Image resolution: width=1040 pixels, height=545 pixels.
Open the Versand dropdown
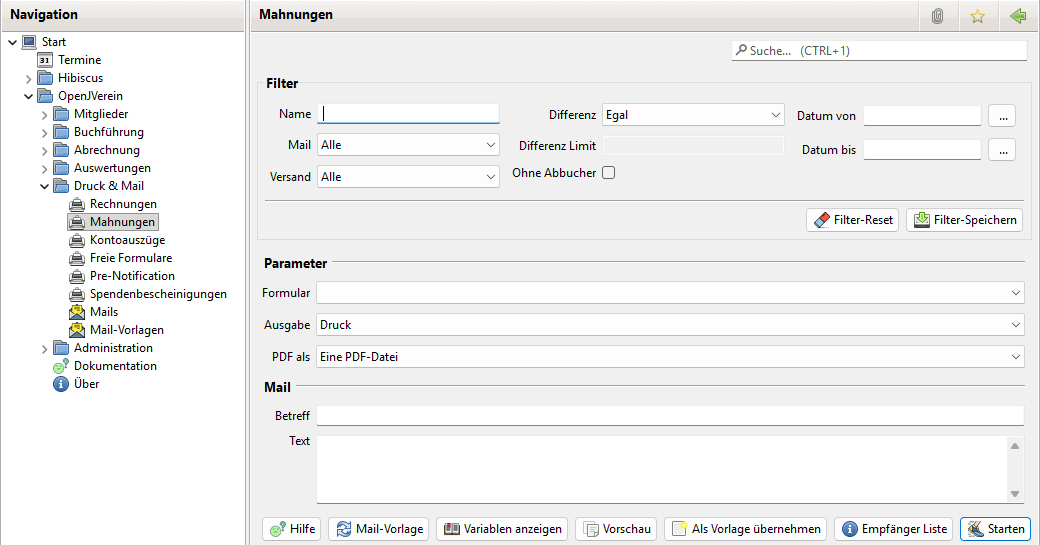[408, 177]
